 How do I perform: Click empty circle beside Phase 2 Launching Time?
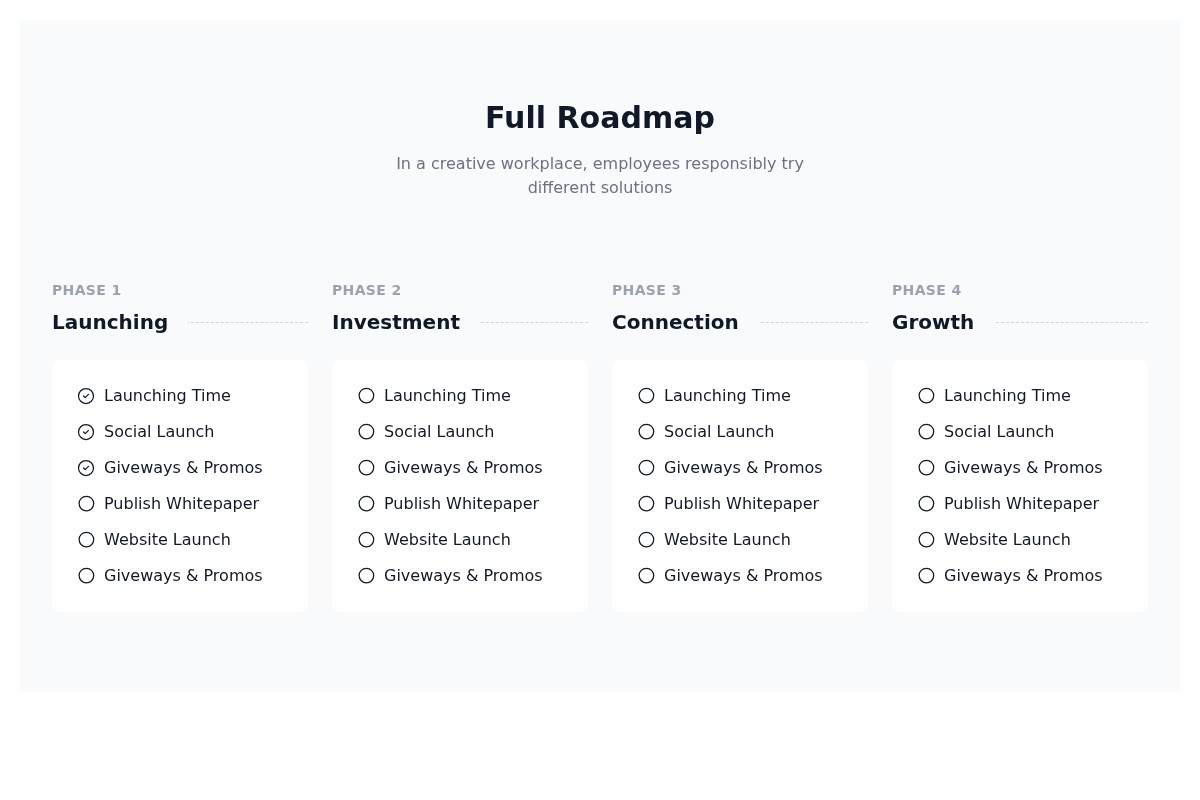coord(366,396)
